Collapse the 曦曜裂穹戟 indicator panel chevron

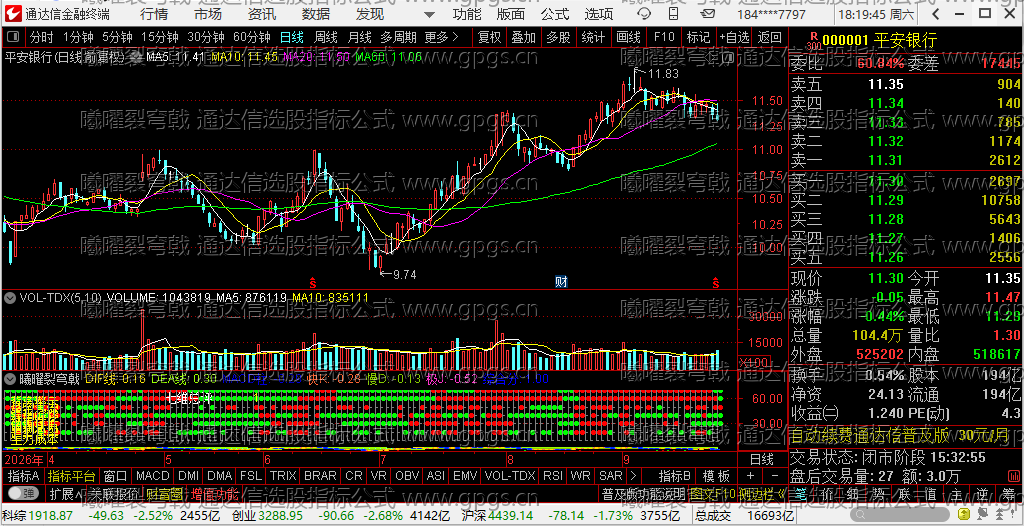click(x=10, y=378)
